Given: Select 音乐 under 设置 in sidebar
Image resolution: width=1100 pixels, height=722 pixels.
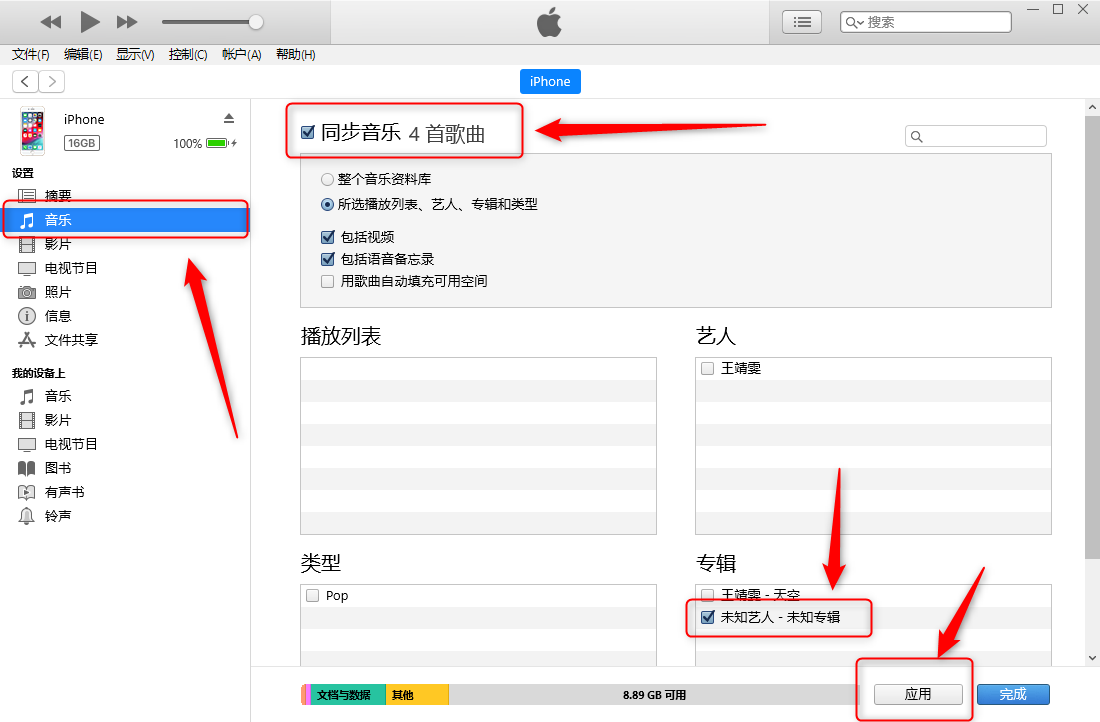Looking at the screenshot, I should (x=126, y=220).
